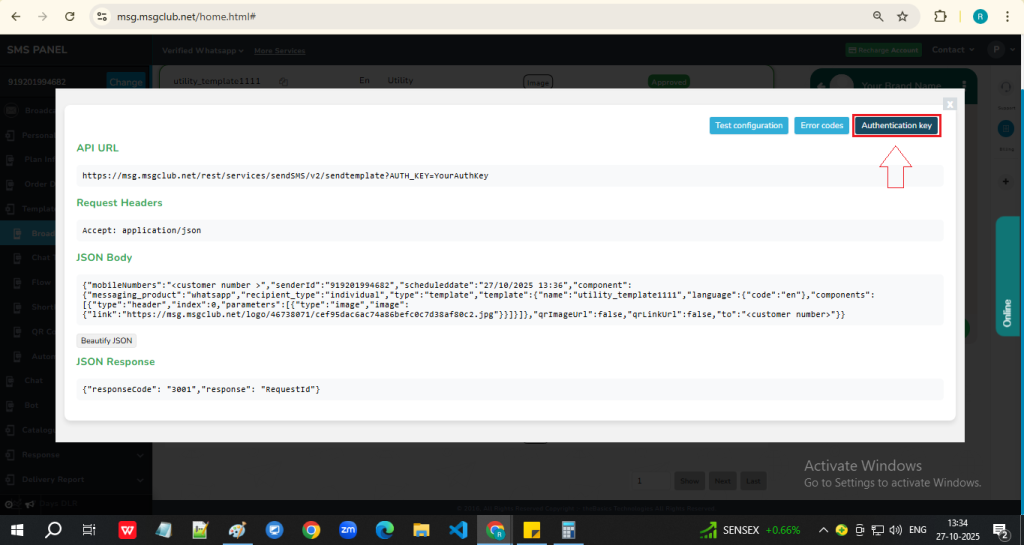Open the Extensions puzzle icon
The height and width of the screenshot is (545, 1024).
tap(940, 17)
